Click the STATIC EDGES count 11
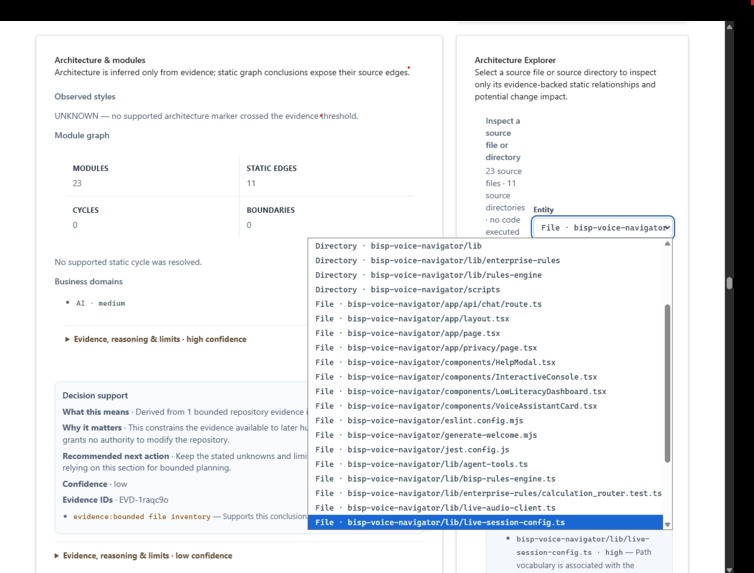Image resolution: width=754 pixels, height=573 pixels. (251, 183)
